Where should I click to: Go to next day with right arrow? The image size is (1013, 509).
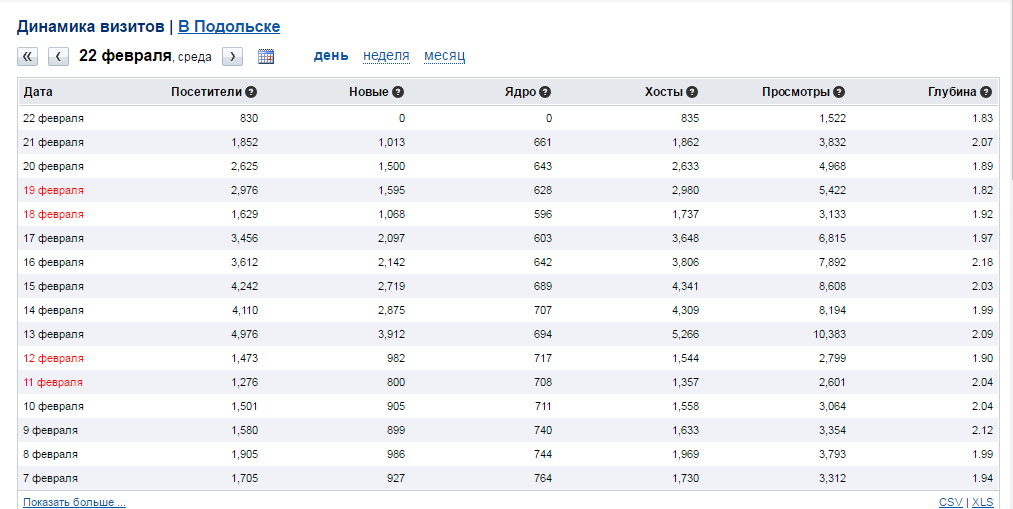click(x=232, y=56)
